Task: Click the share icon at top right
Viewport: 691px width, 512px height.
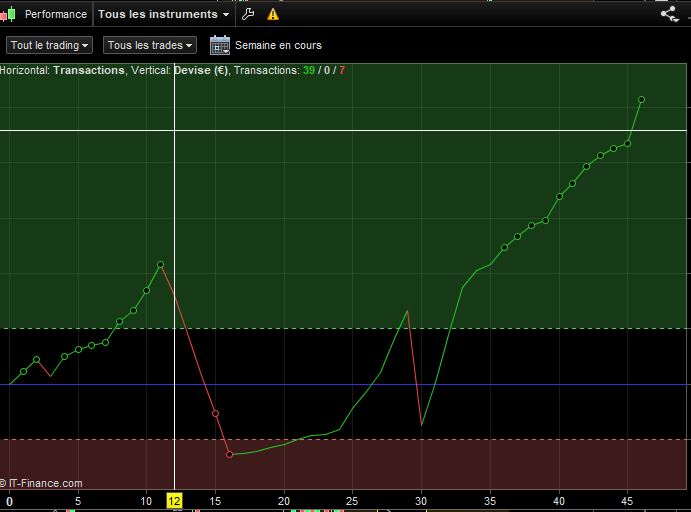Action: click(x=669, y=14)
